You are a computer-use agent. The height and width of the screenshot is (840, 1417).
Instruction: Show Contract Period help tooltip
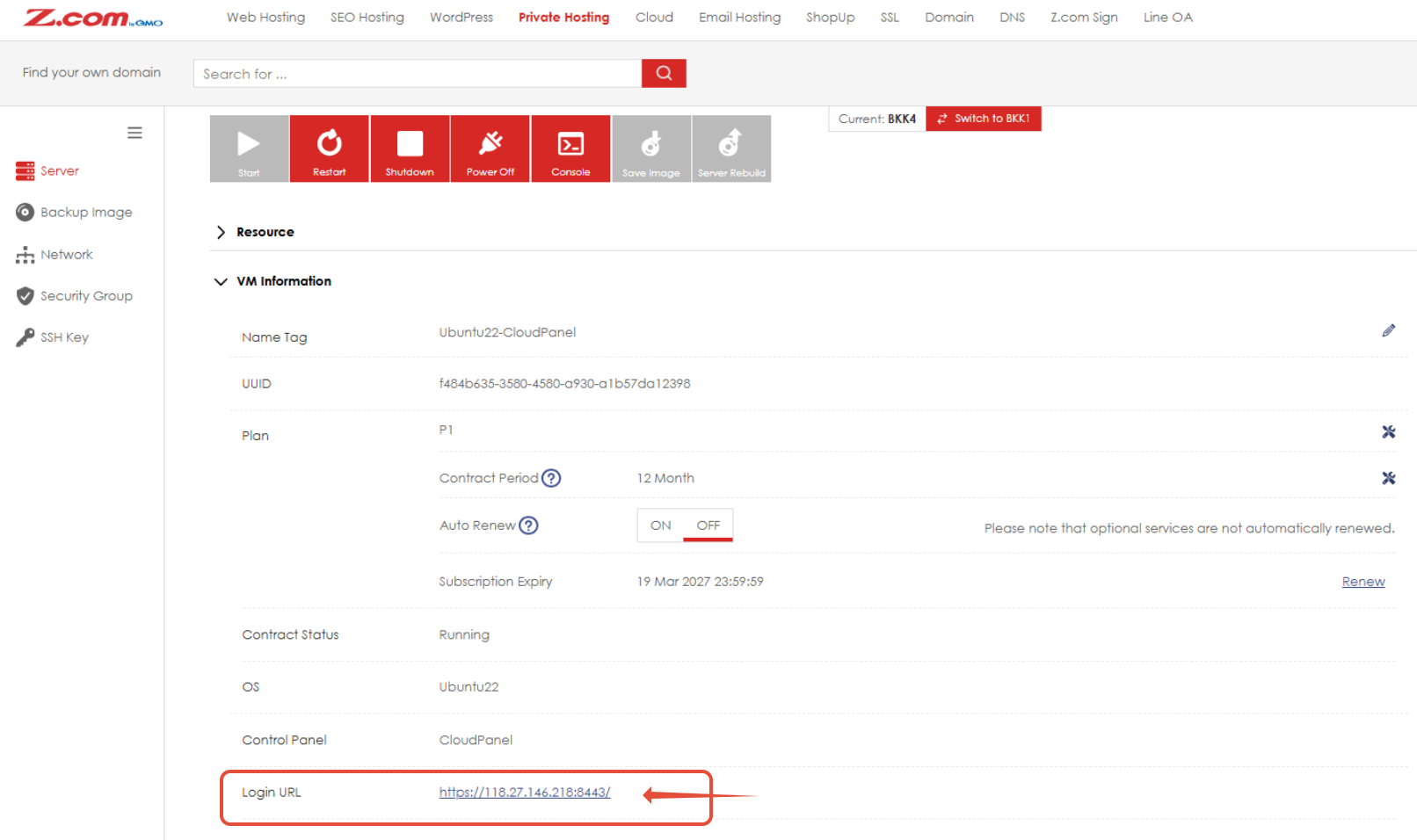[x=551, y=478]
